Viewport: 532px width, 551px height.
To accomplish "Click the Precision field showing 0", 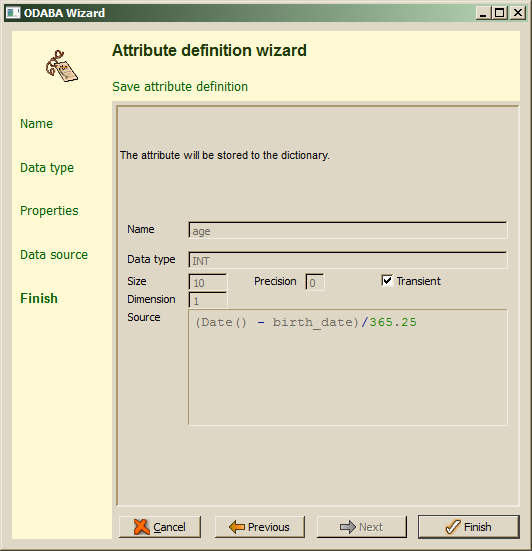I will [x=315, y=282].
